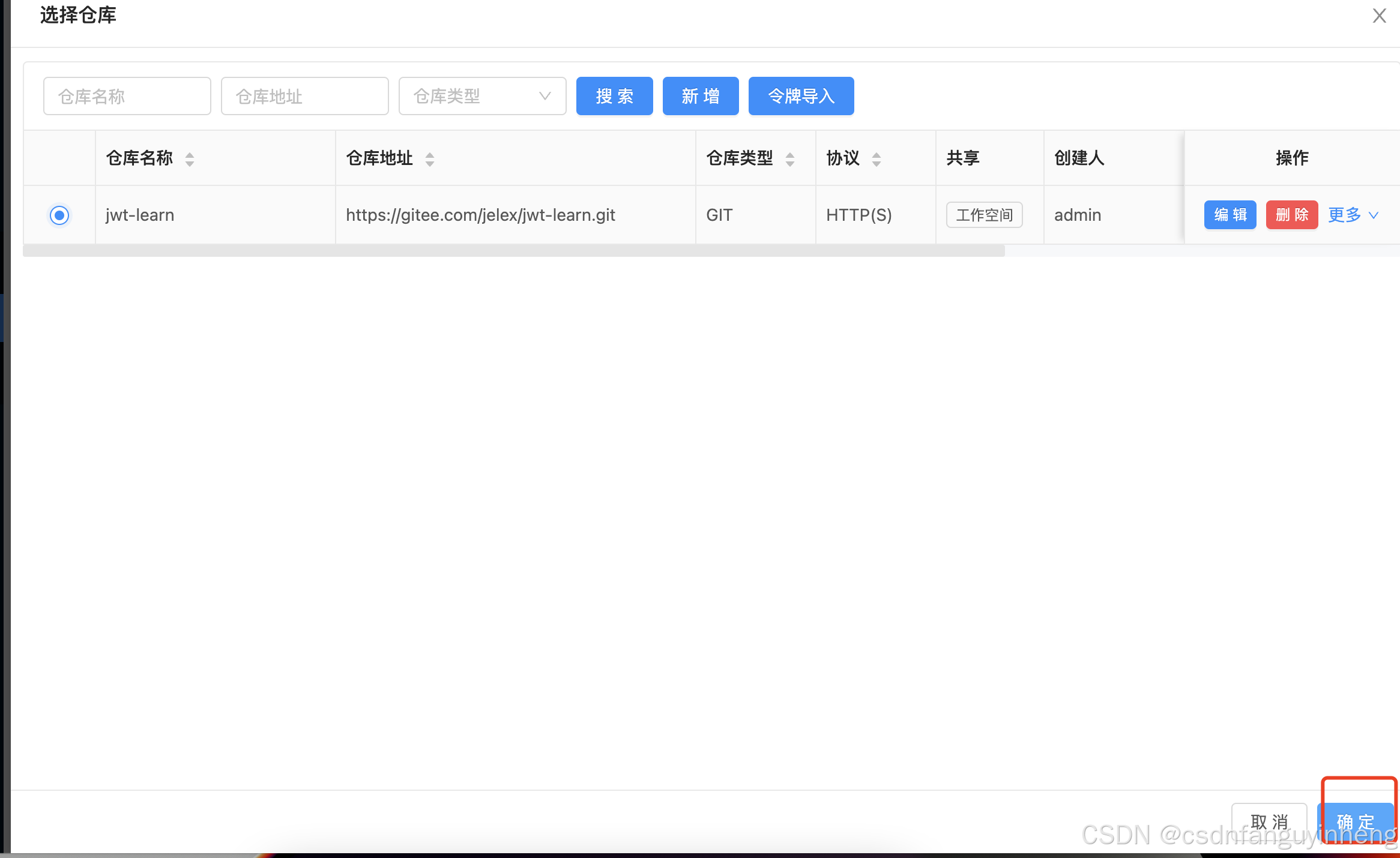1400x858 pixels.
Task: Click sort arrows beside 仓库地址 header
Action: click(x=430, y=159)
